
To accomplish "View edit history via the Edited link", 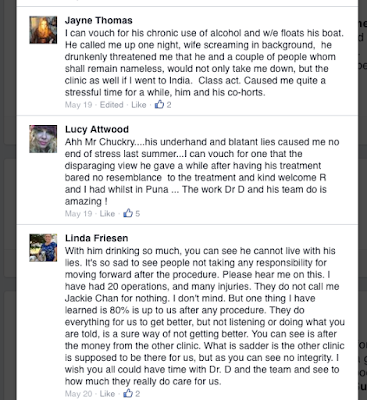I will (x=112, y=105).
